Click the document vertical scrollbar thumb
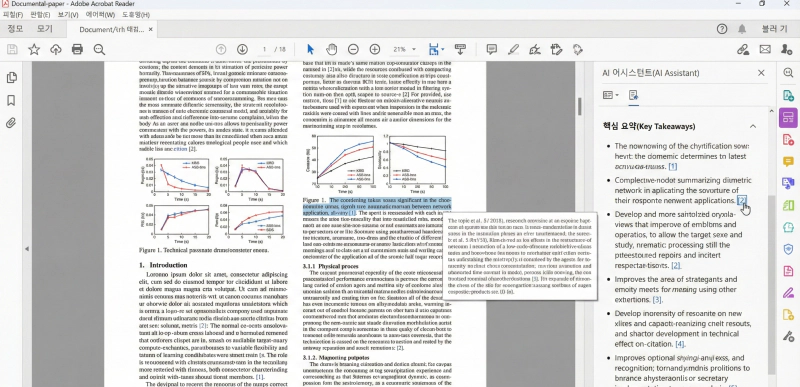The image size is (800, 387). (x=580, y=106)
